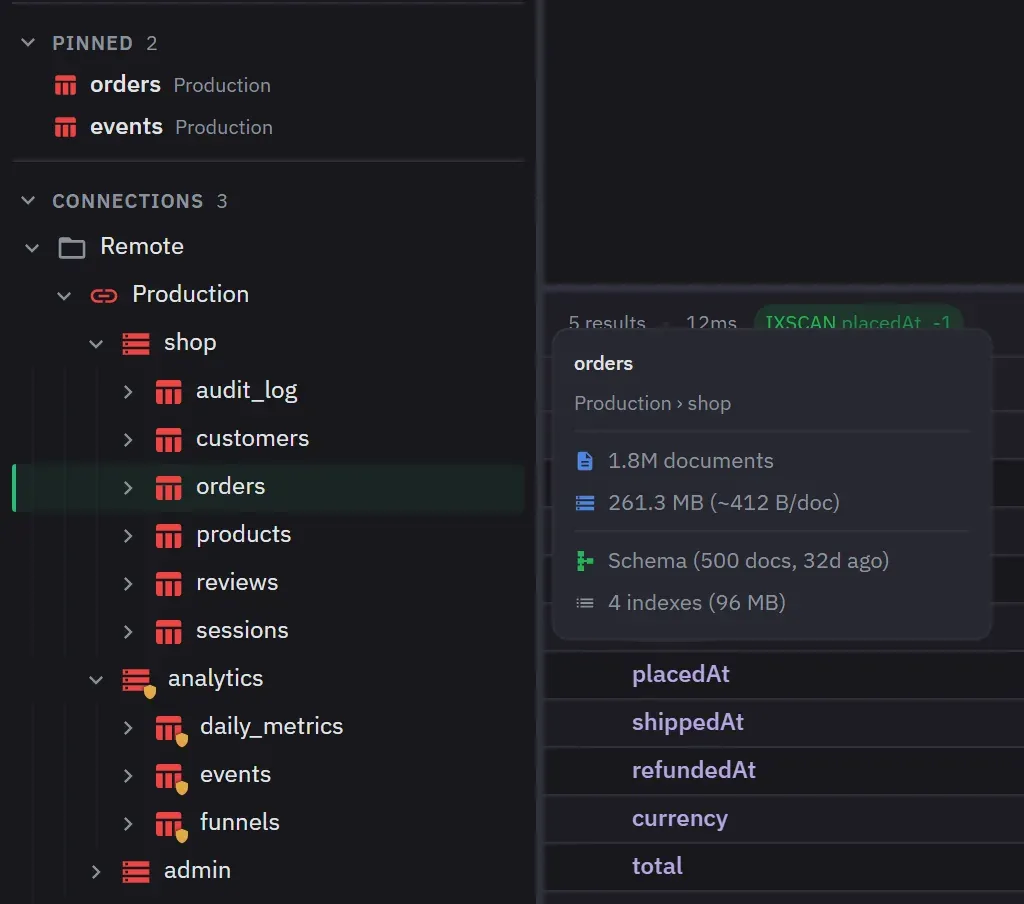
Task: Expand the daily_metrics collection chevron
Action: (128, 728)
